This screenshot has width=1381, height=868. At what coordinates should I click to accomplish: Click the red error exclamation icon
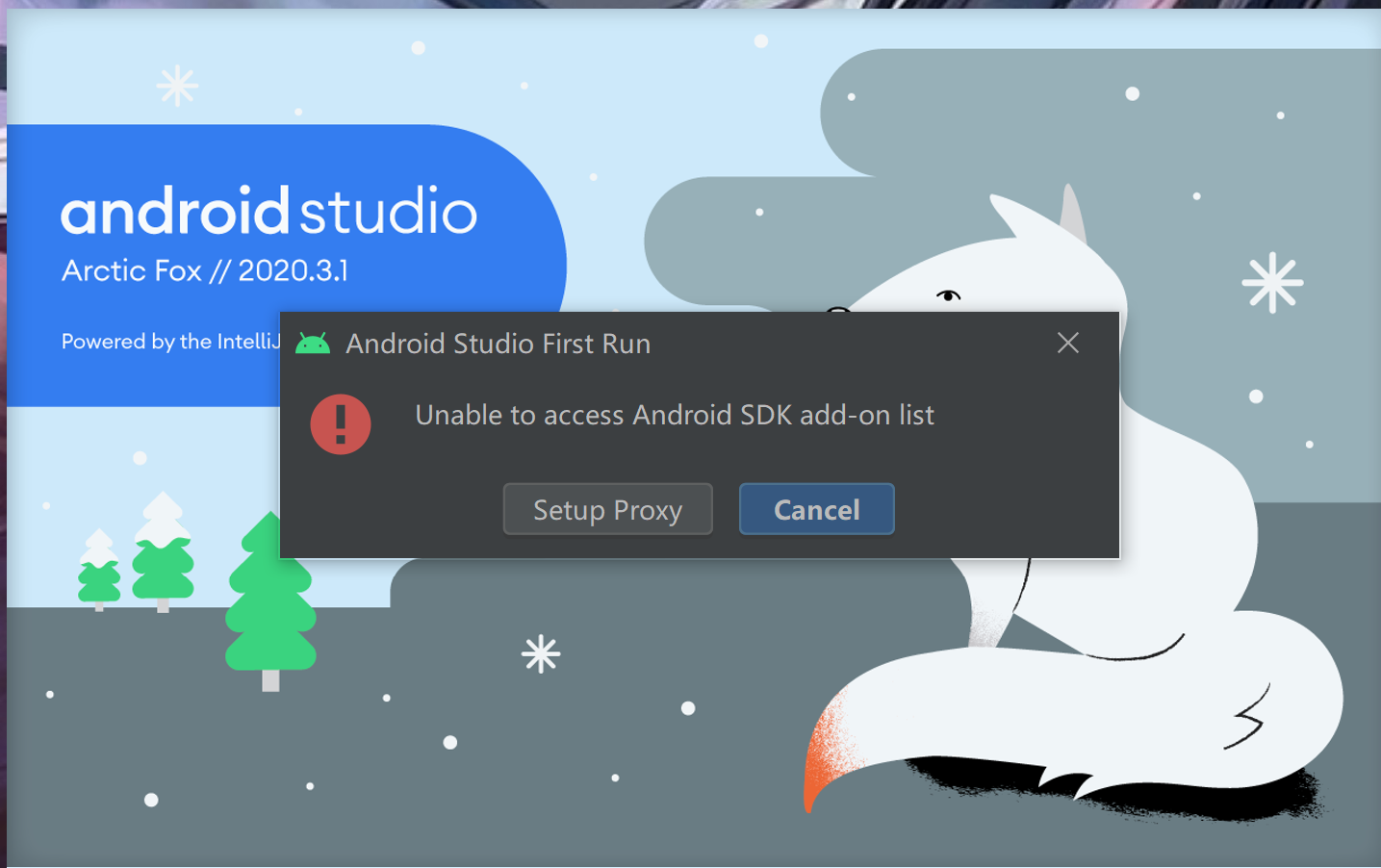click(341, 424)
